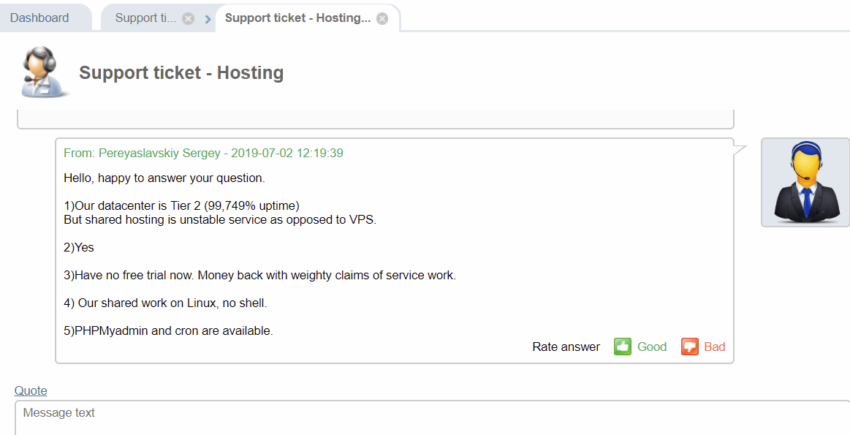Open the truncated Support ti... tab
Screen dimensions: 850x435
145,18
